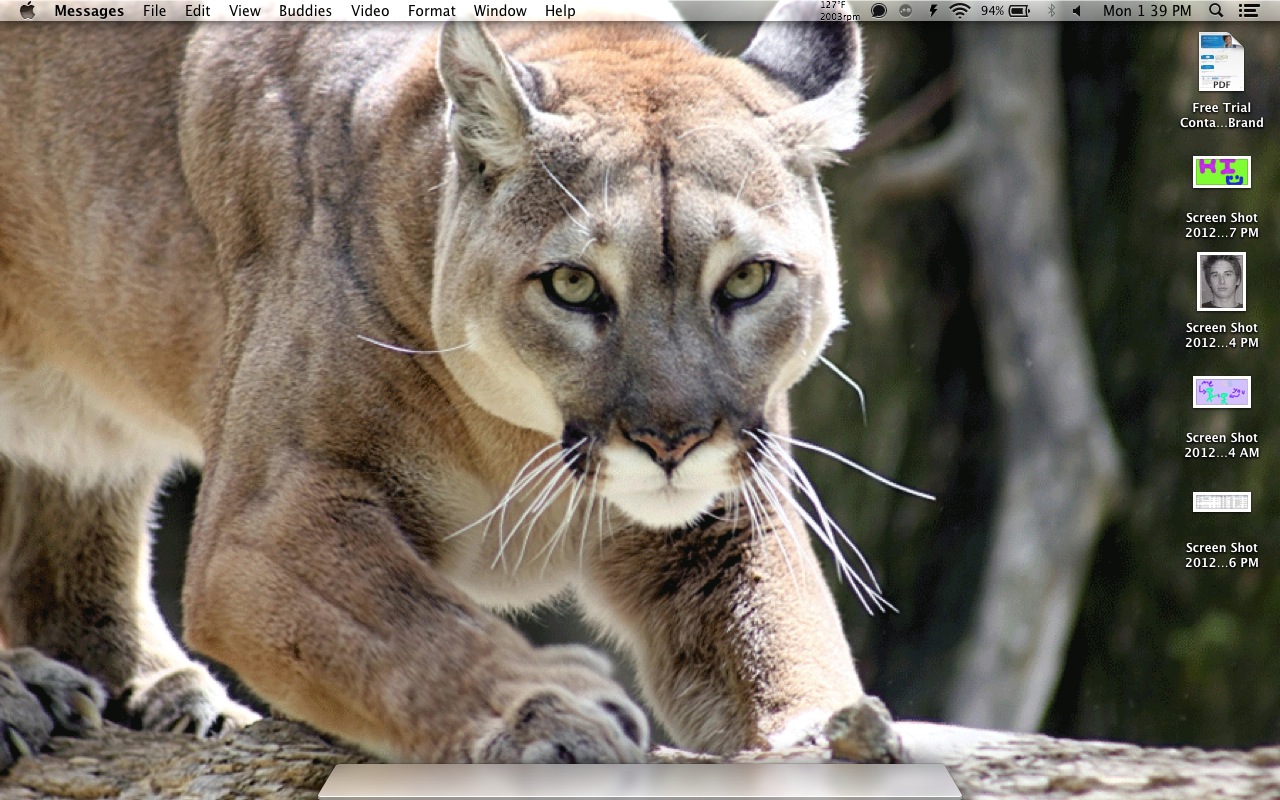Open the Video menu
The height and width of the screenshot is (800, 1280).
click(x=370, y=11)
